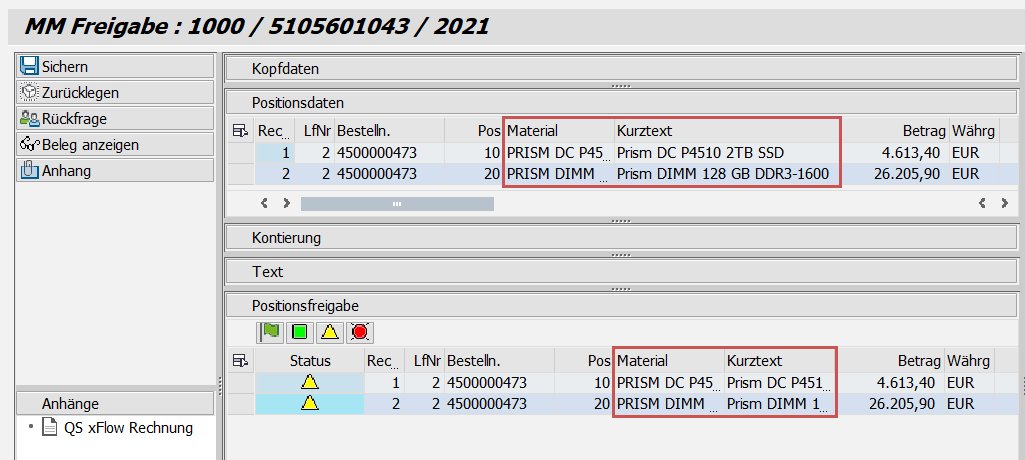
Task: Click Betrag column header in Positionsdaten
Action: click(894, 131)
